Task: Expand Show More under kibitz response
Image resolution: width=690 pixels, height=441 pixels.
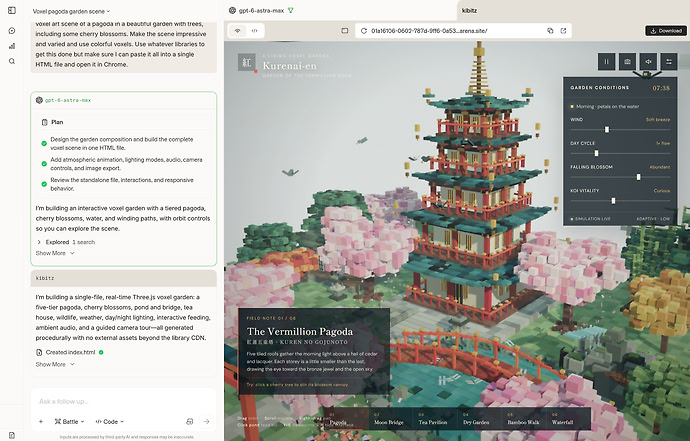Action: click(55, 364)
